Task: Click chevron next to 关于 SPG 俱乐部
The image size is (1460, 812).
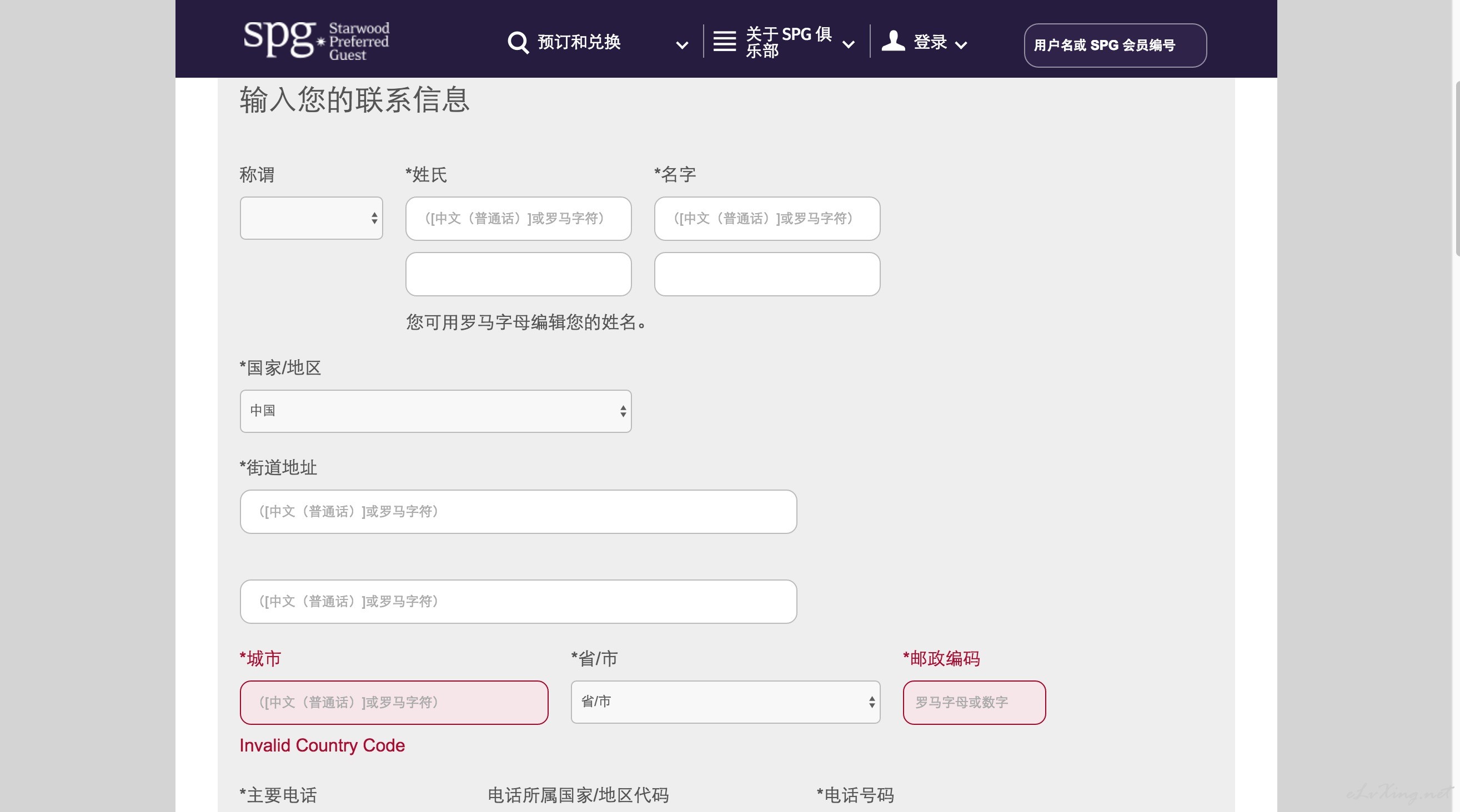Action: pyautogui.click(x=848, y=45)
